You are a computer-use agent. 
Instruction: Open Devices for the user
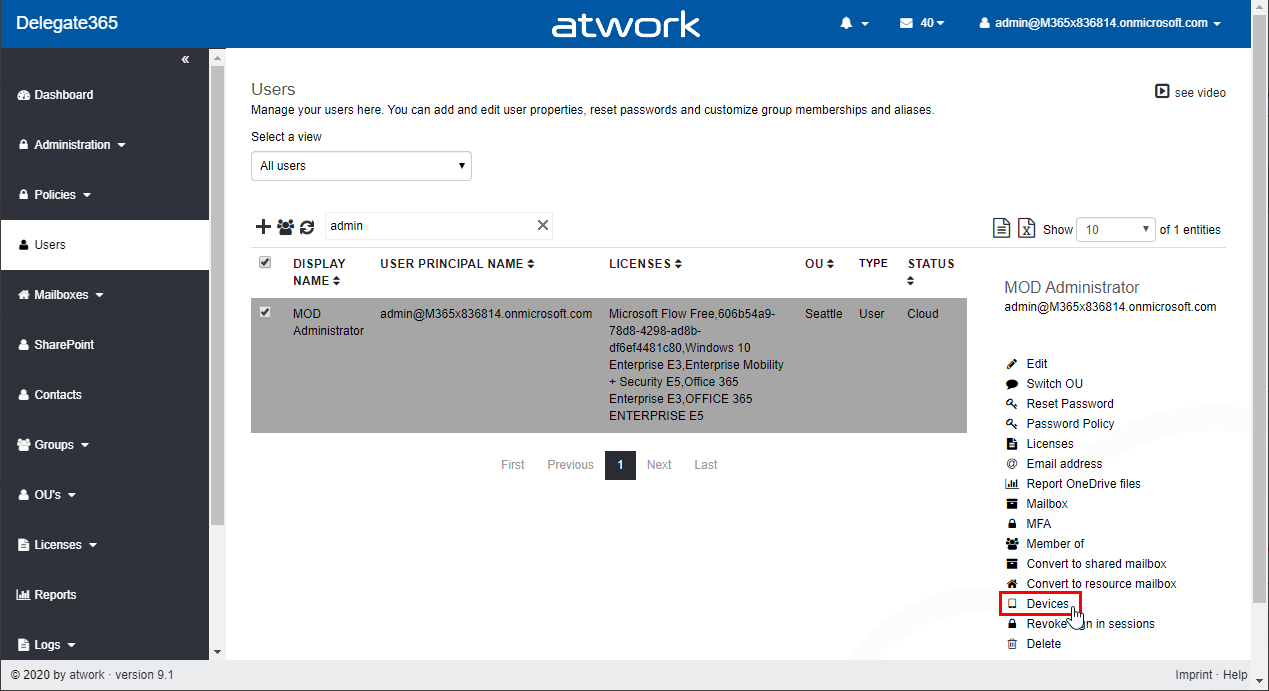(x=1040, y=604)
